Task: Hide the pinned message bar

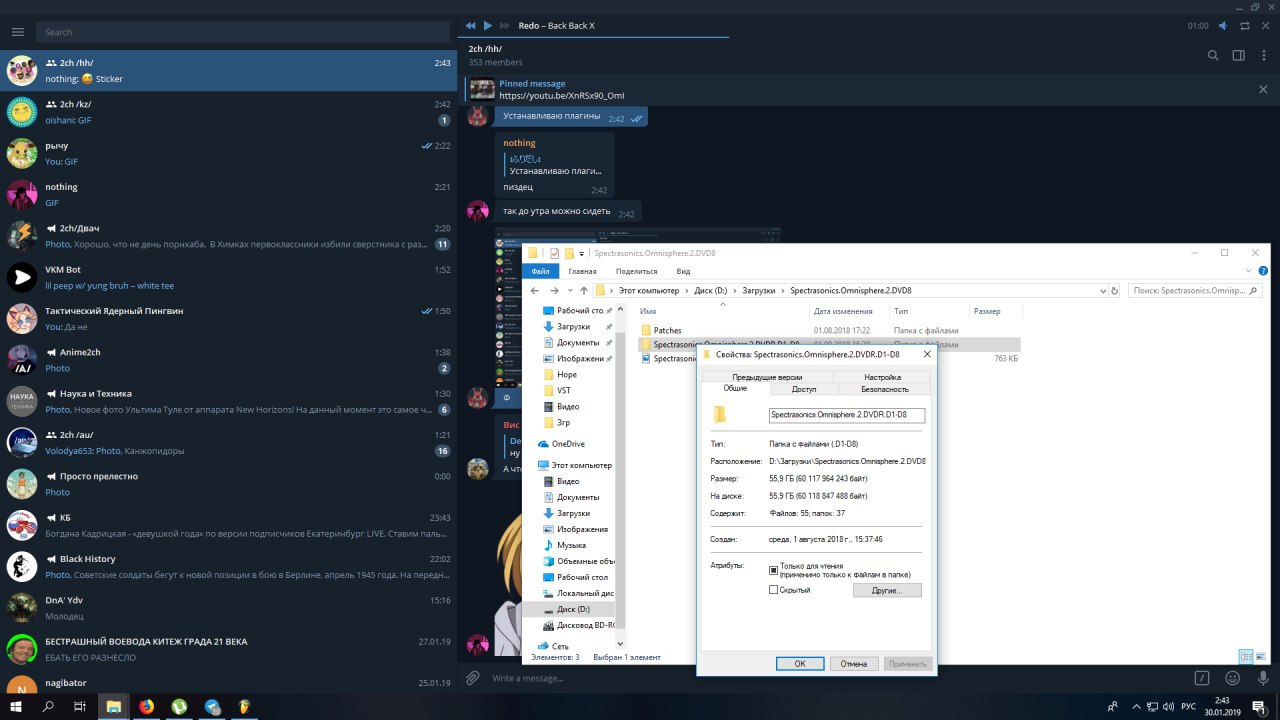Action: tap(1263, 89)
